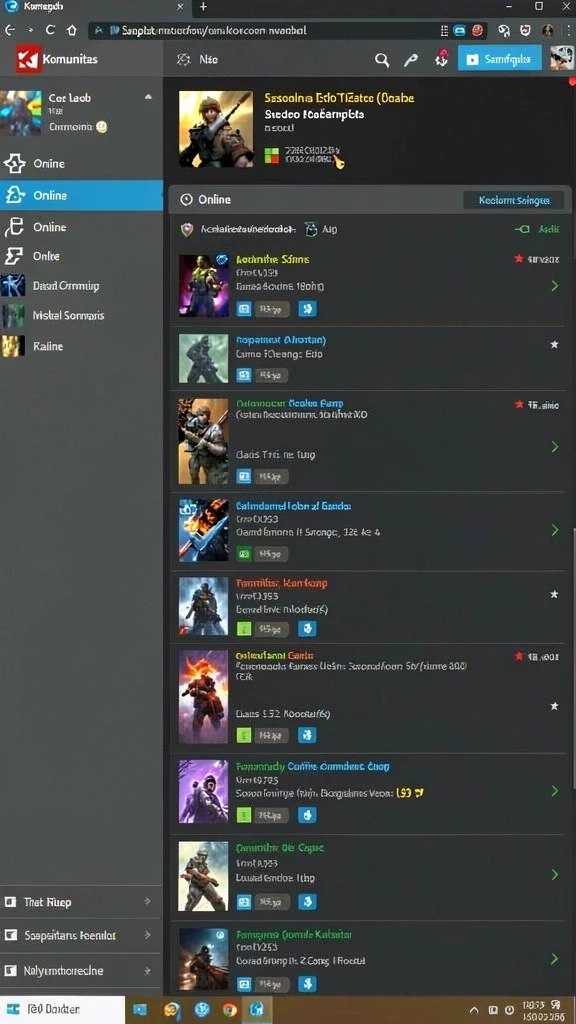This screenshot has height=1024, width=576.
Task: Open the featured soldier thumbnail at the top
Action: (x=216, y=129)
